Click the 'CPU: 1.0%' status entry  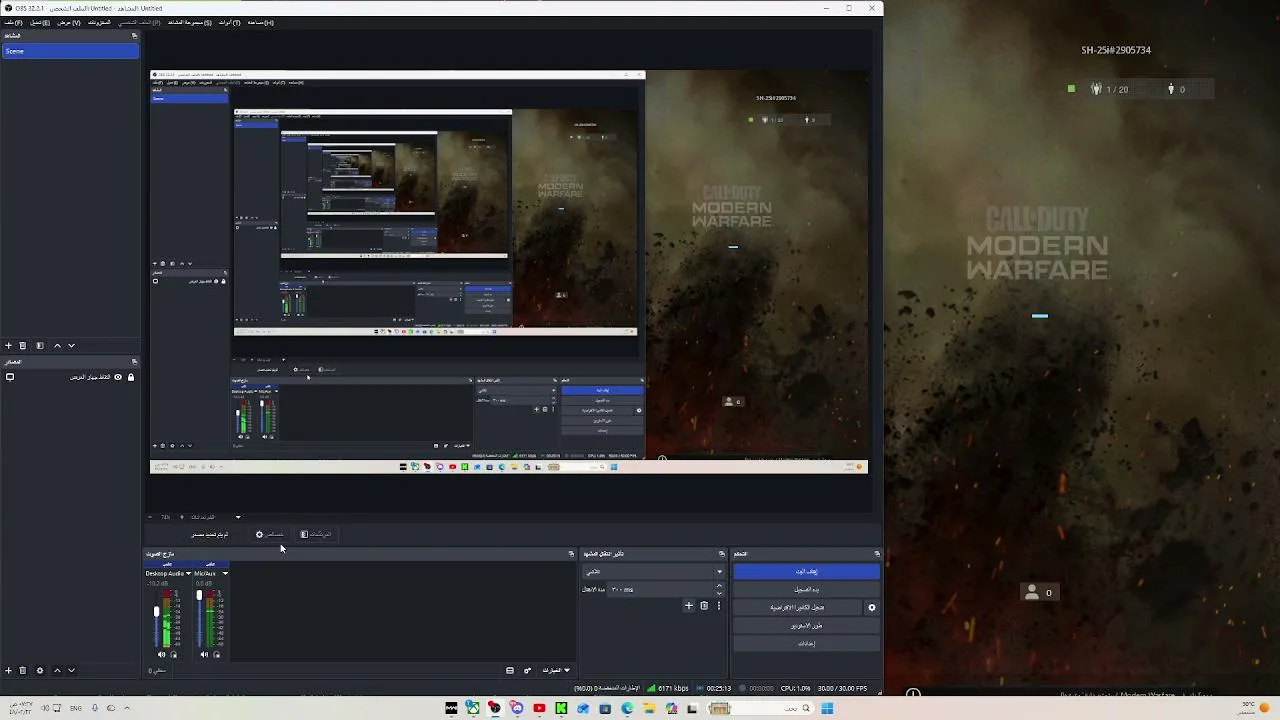tap(795, 688)
